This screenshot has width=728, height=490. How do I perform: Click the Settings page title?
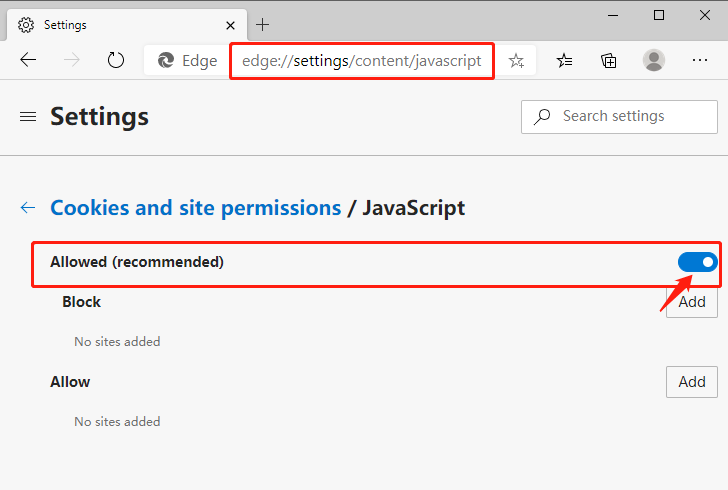99,117
